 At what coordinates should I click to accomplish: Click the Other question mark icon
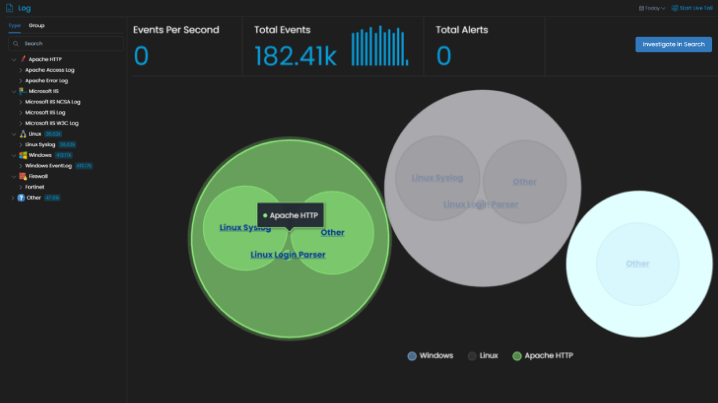21,197
